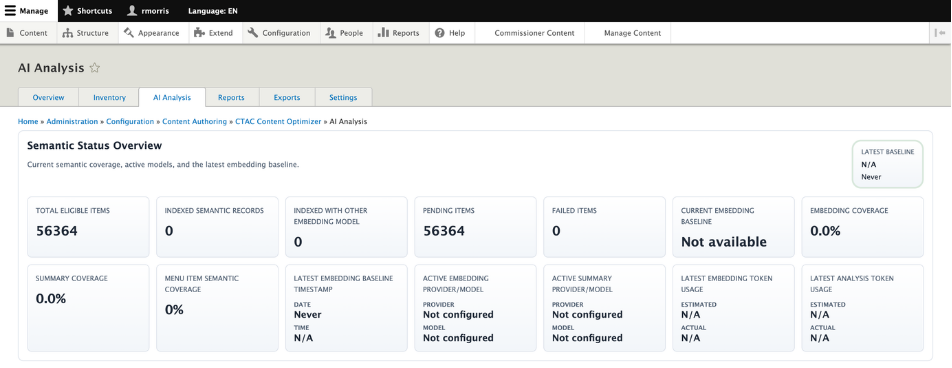Follow the Administration breadcrumb link
The width and height of the screenshot is (952, 368).
point(72,121)
